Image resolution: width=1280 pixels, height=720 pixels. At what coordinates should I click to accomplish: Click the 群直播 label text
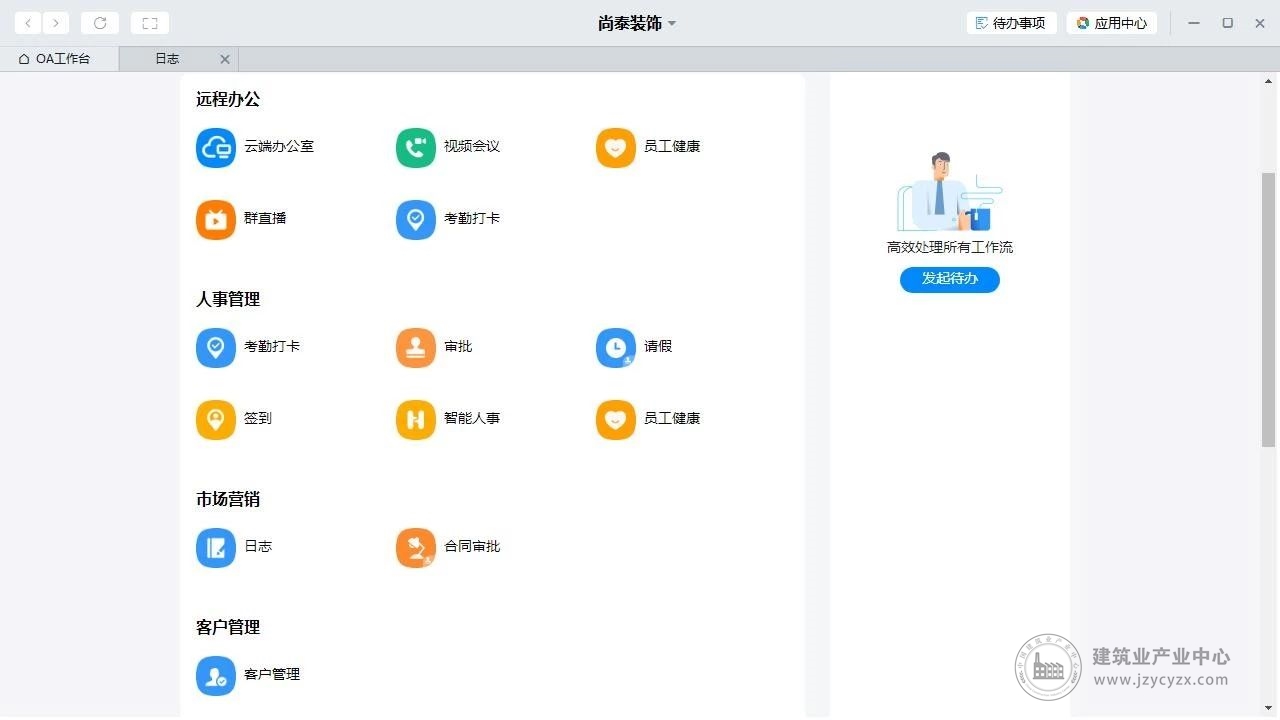coord(265,218)
